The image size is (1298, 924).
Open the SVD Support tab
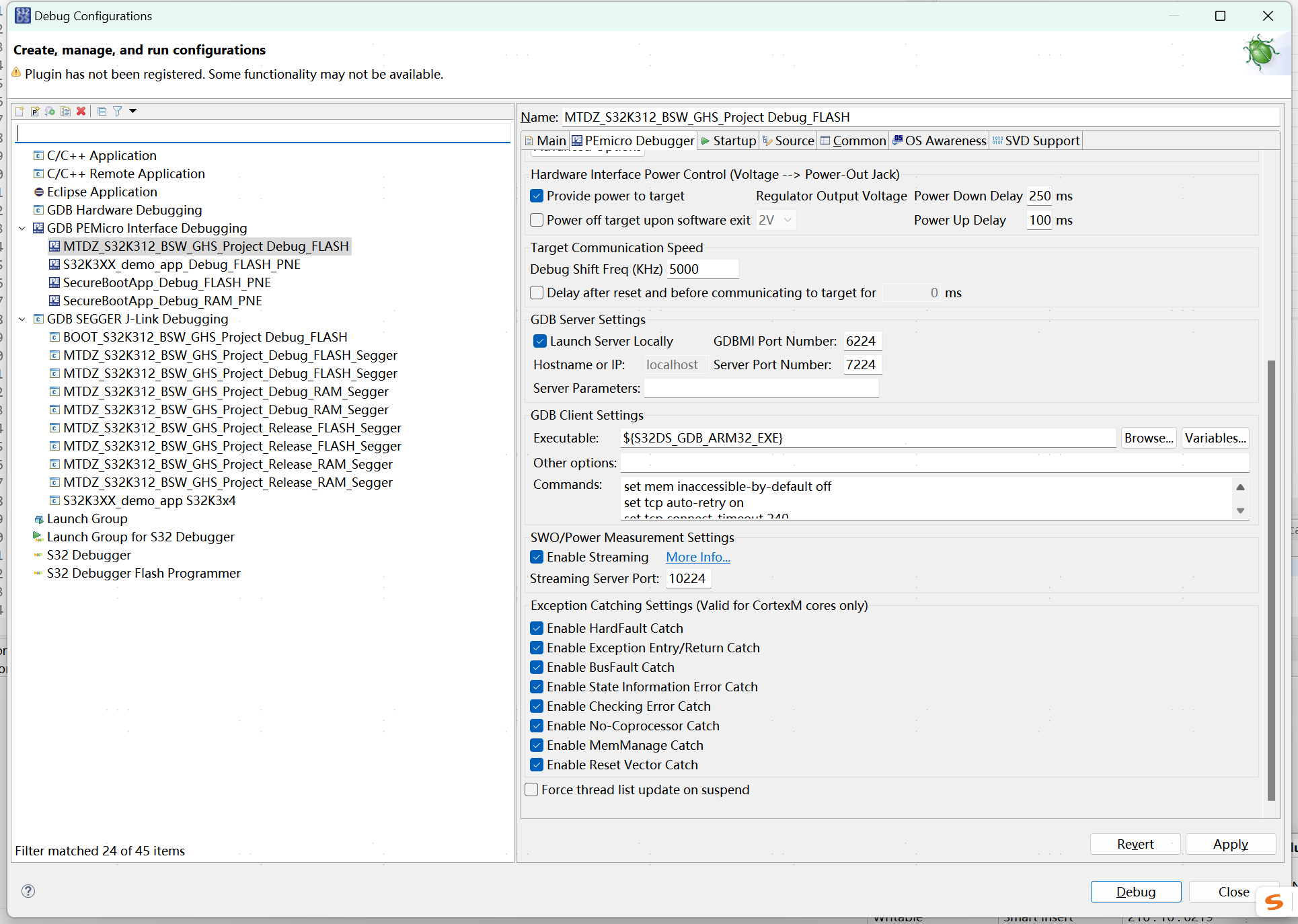click(x=1036, y=141)
